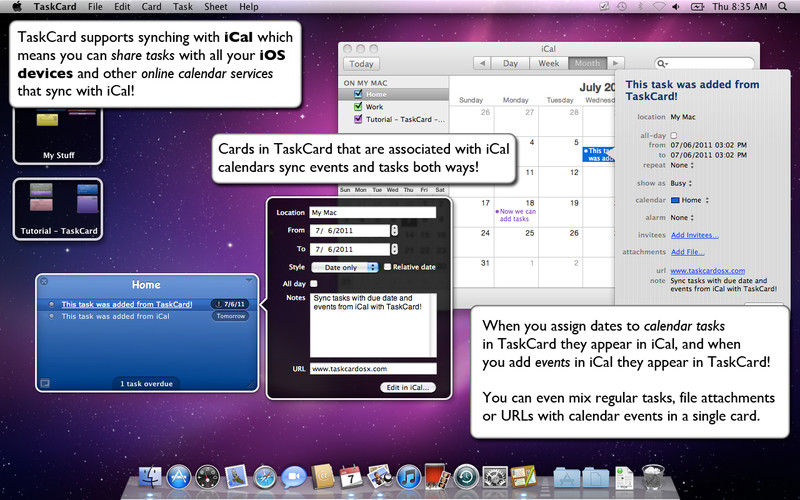Open the Task menu
800x500 pixels.
(x=182, y=7)
